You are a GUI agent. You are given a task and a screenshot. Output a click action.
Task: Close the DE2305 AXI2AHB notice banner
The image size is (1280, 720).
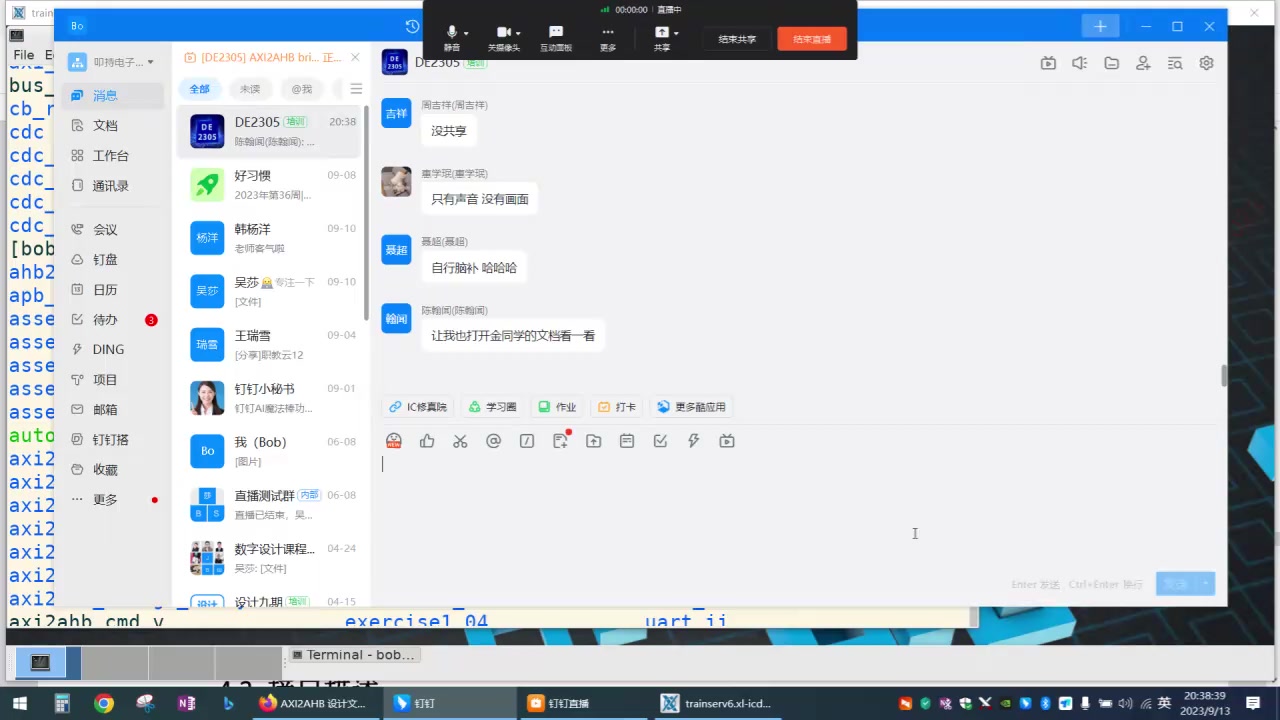point(355,57)
